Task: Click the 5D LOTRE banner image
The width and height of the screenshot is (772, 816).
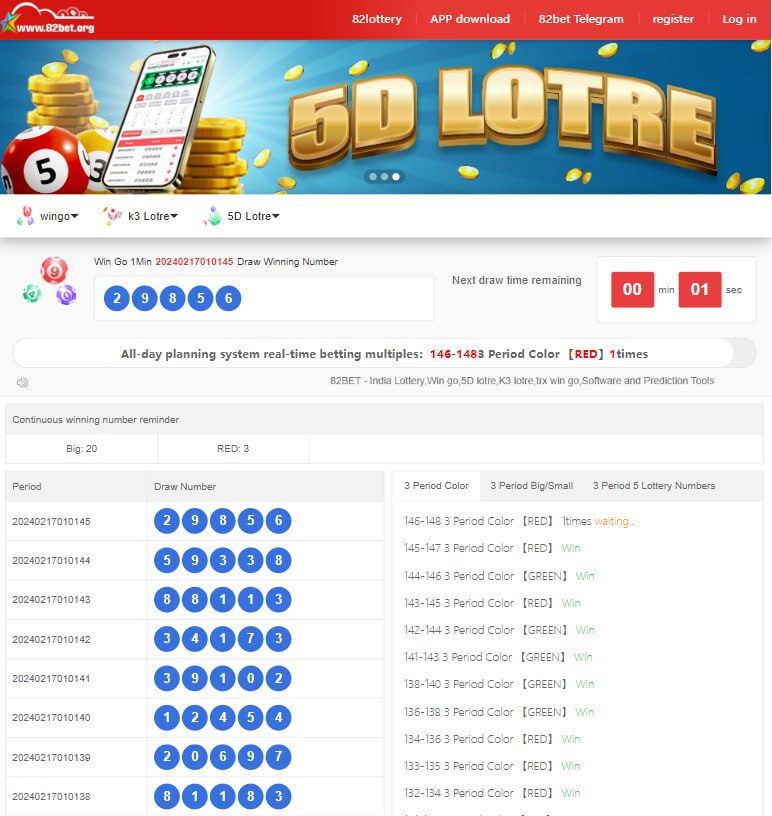Action: [x=385, y=117]
